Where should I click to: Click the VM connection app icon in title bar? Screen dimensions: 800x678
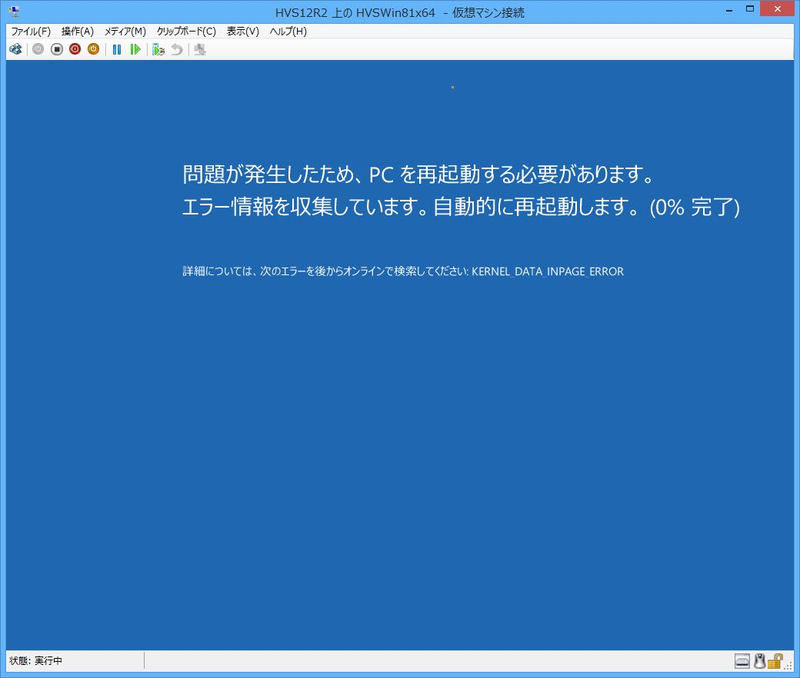pos(14,12)
